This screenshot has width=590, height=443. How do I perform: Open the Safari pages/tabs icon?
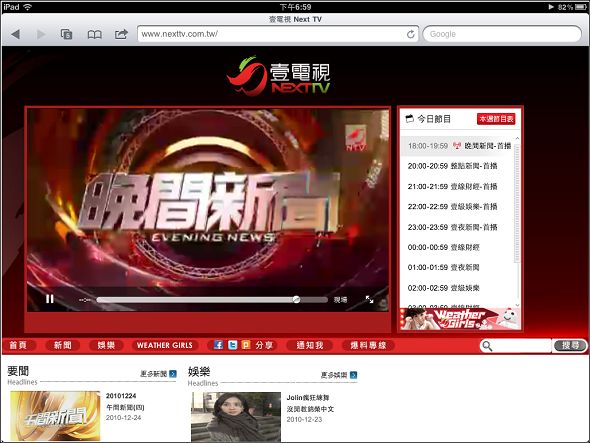click(x=67, y=34)
